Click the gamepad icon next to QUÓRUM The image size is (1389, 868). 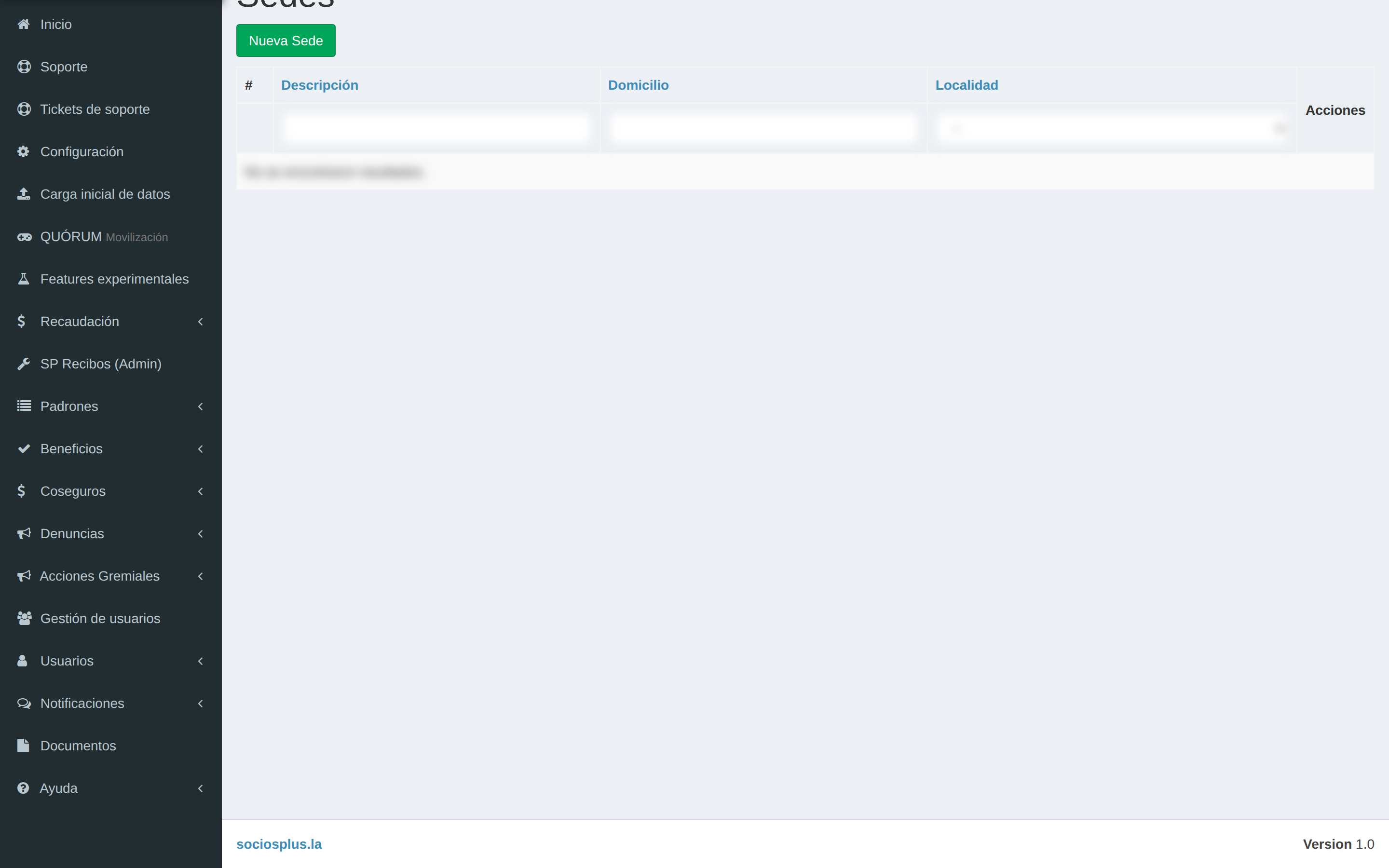tap(24, 236)
